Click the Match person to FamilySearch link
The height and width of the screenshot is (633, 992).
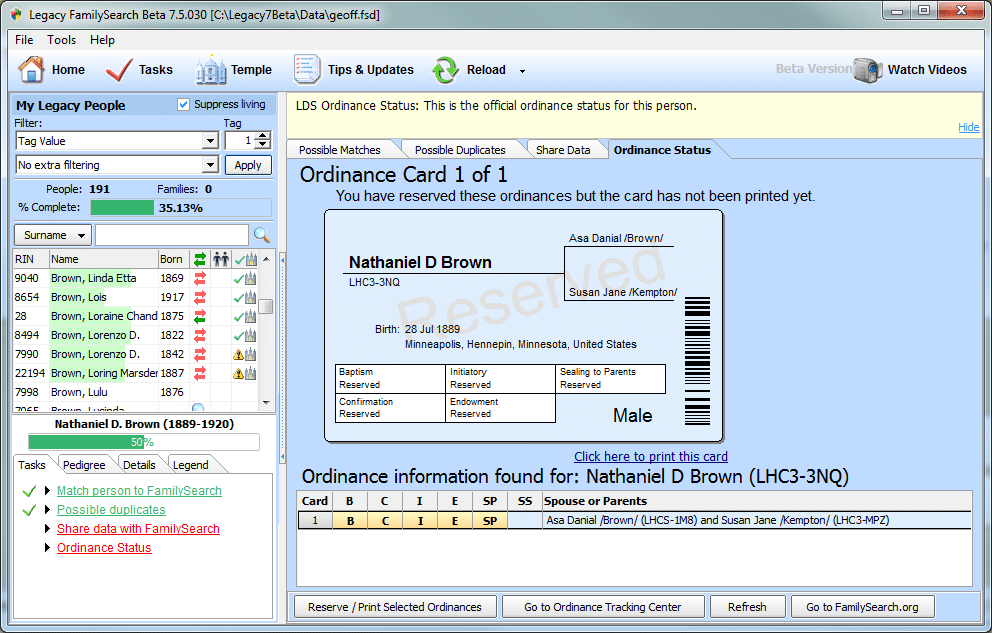139,491
